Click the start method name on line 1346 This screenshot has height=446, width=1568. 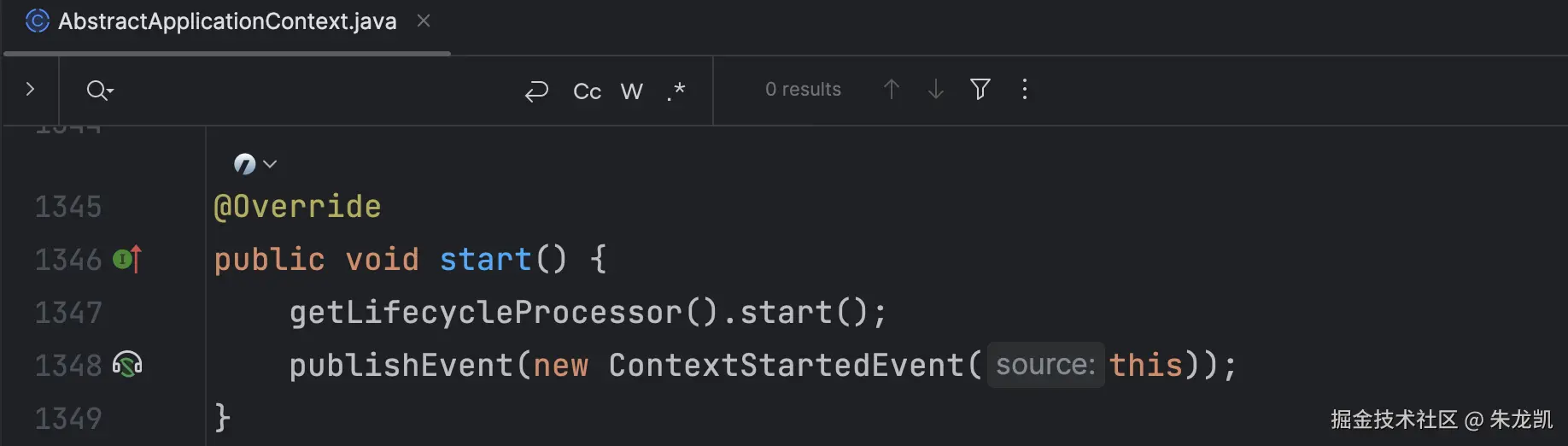click(x=485, y=259)
